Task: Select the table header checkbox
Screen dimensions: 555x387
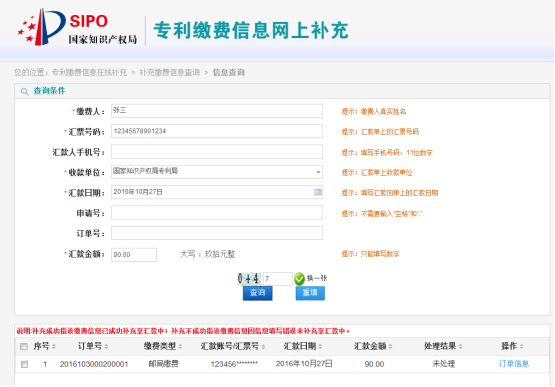Action: tap(24, 346)
